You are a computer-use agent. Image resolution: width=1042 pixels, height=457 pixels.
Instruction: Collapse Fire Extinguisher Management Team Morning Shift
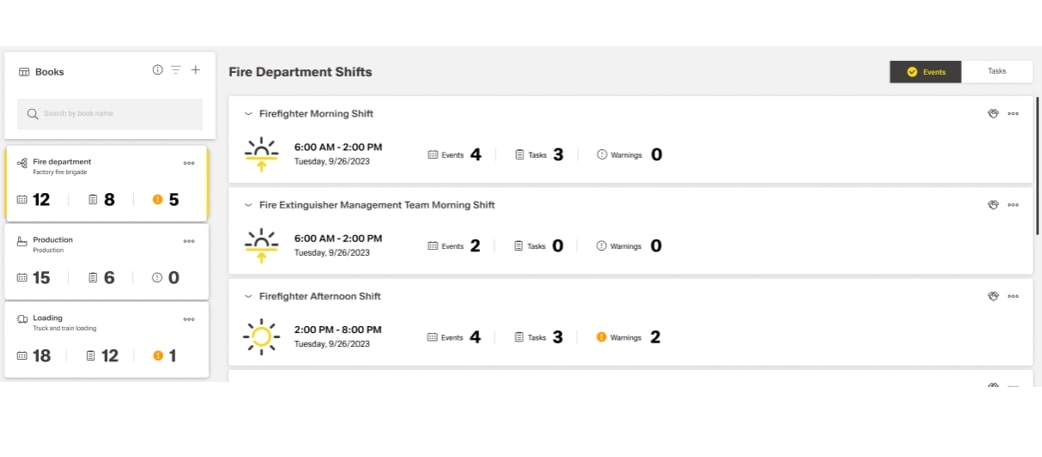pos(248,205)
